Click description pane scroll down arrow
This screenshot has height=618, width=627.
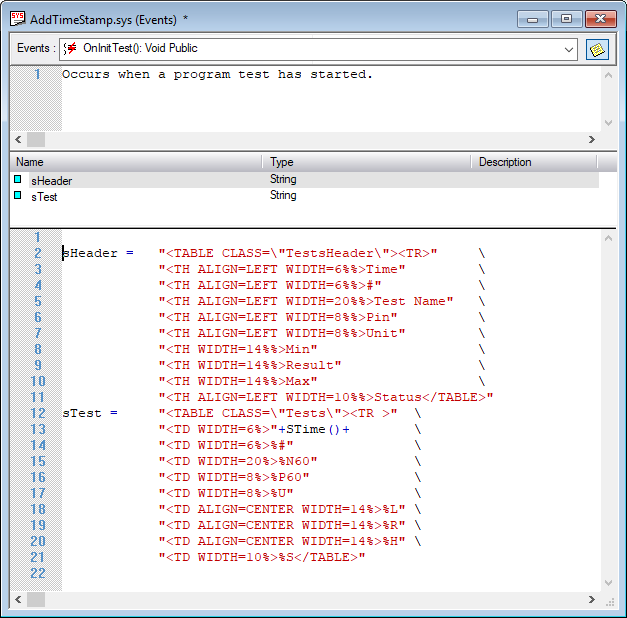(x=608, y=123)
